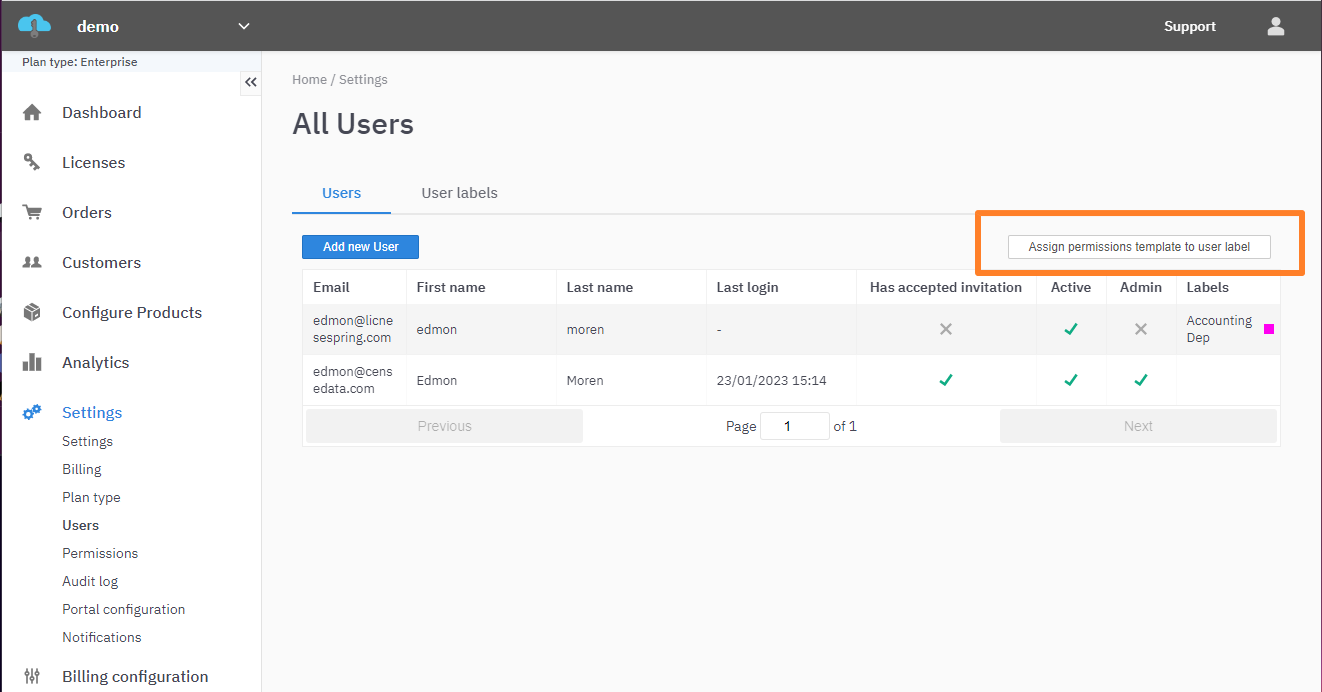Screen dimensions: 1322x692
Task: Click the Orders shopping cart icon
Action: coord(32,213)
